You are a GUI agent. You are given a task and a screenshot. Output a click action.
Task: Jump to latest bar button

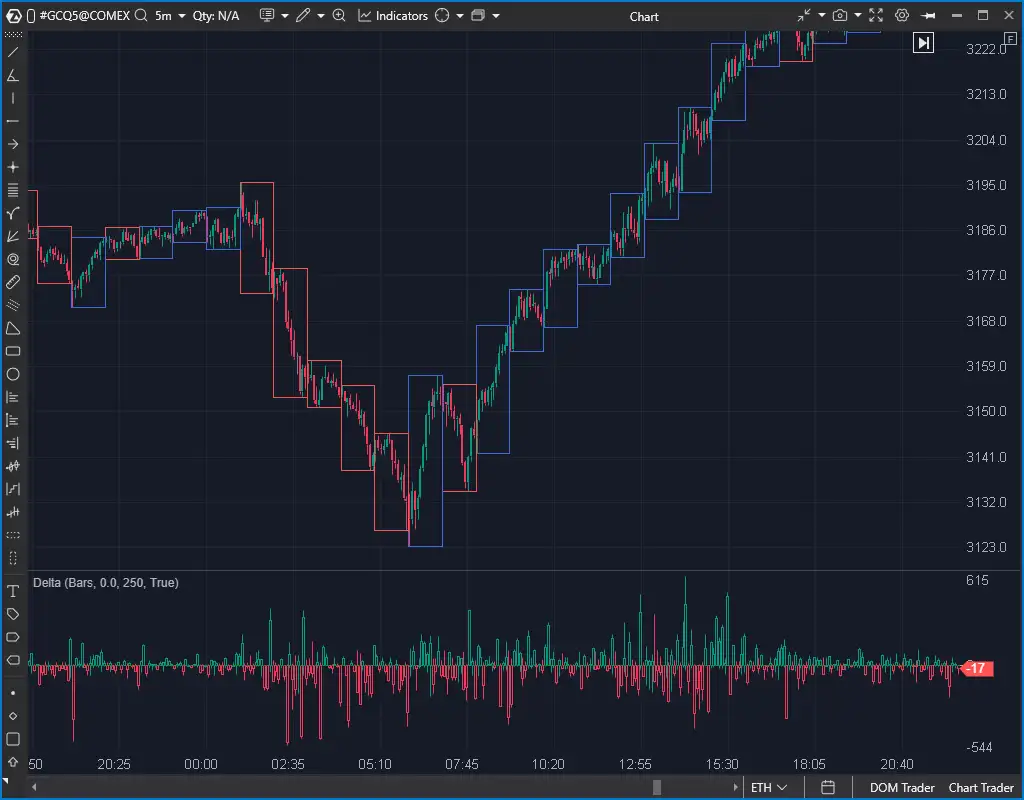click(923, 43)
